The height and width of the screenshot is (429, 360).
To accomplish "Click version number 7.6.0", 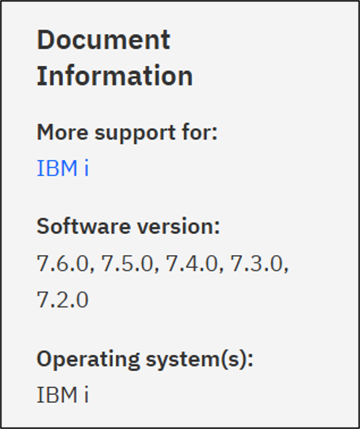I will (63, 263).
